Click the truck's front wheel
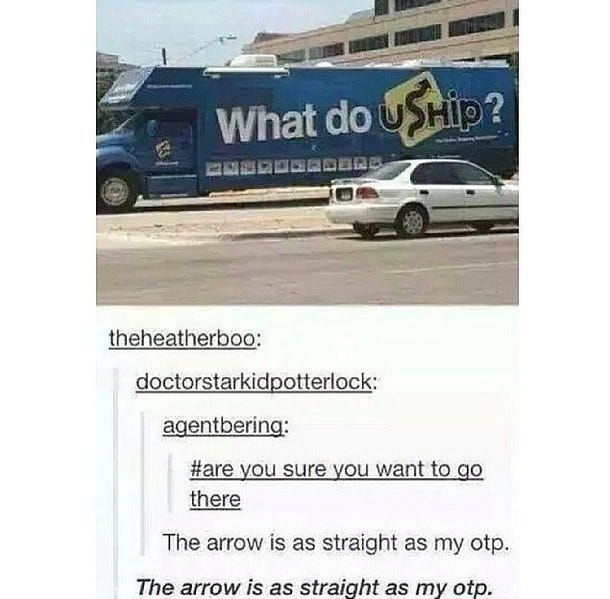The image size is (610, 599). click(x=114, y=192)
